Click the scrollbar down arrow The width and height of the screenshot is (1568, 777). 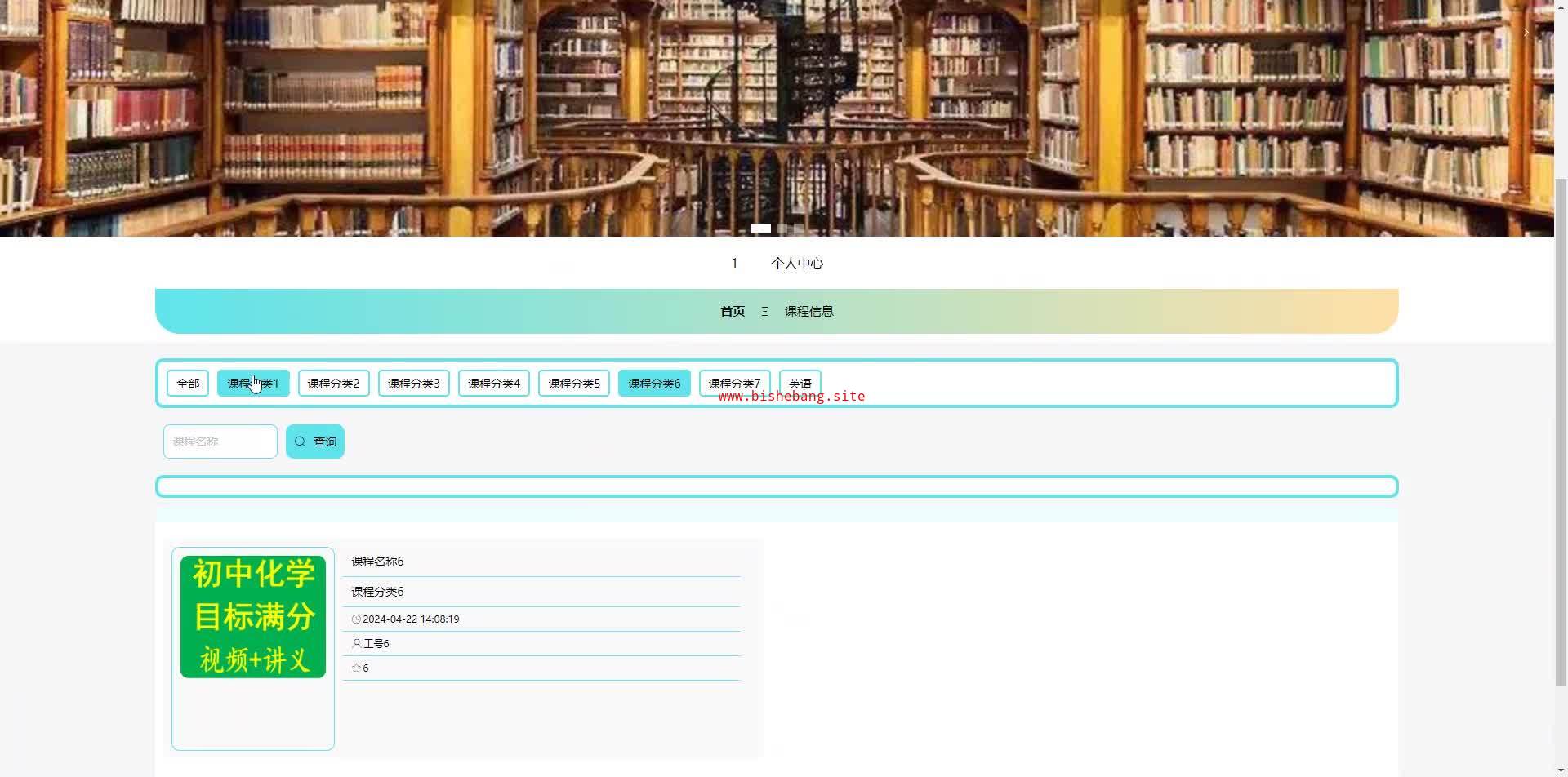1561,770
